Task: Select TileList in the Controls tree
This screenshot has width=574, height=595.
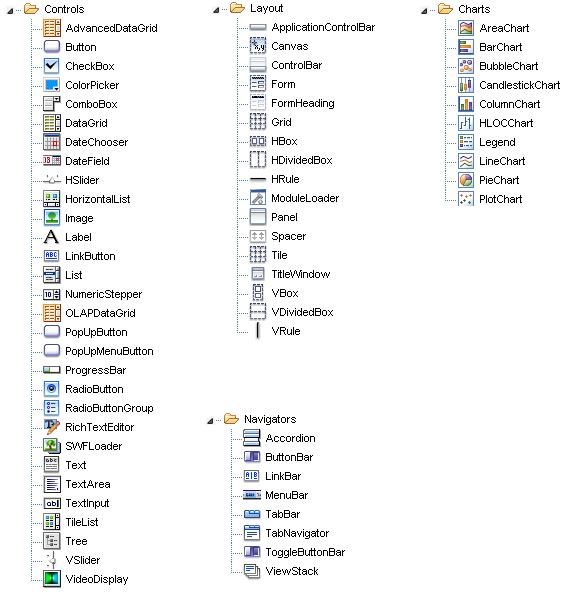Action: [x=82, y=522]
